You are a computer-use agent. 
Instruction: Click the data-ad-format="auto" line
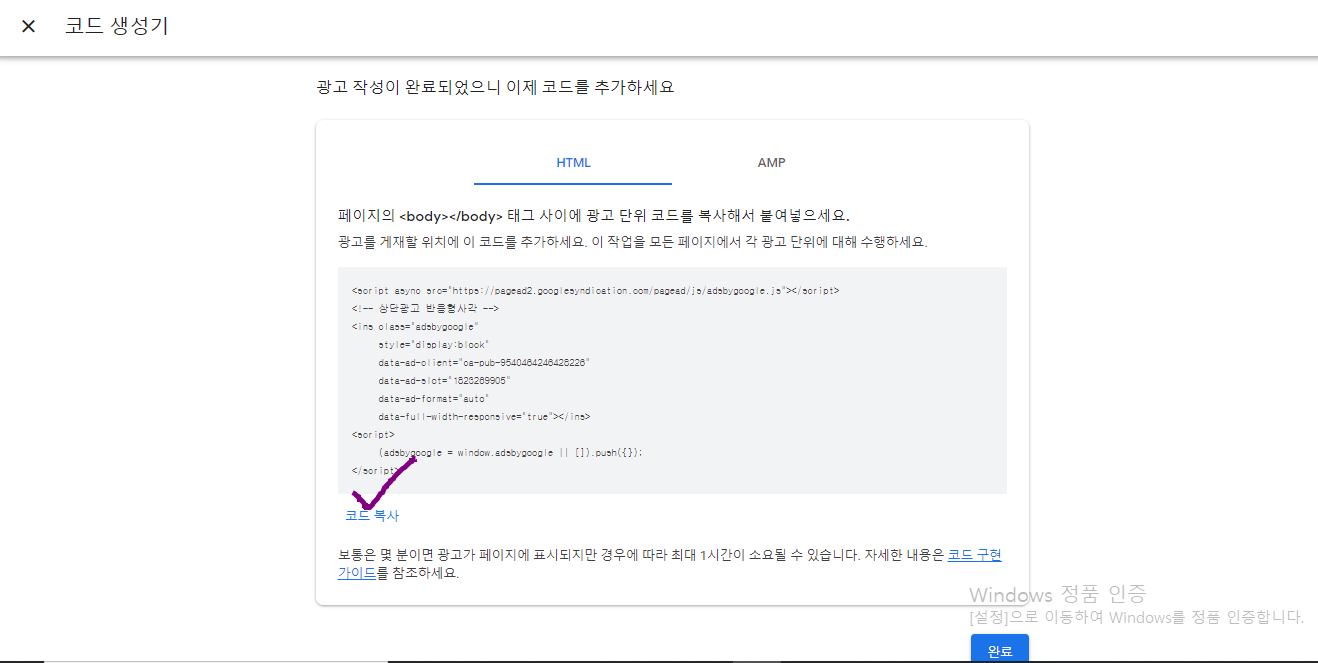click(x=433, y=398)
